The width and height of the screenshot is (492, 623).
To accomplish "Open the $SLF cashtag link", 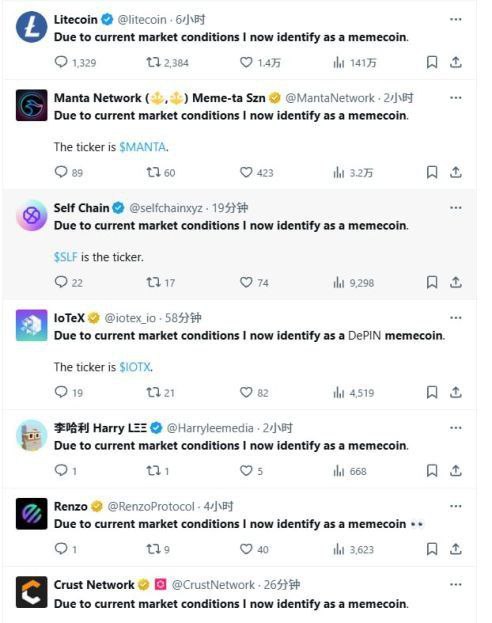I will coord(66,257).
